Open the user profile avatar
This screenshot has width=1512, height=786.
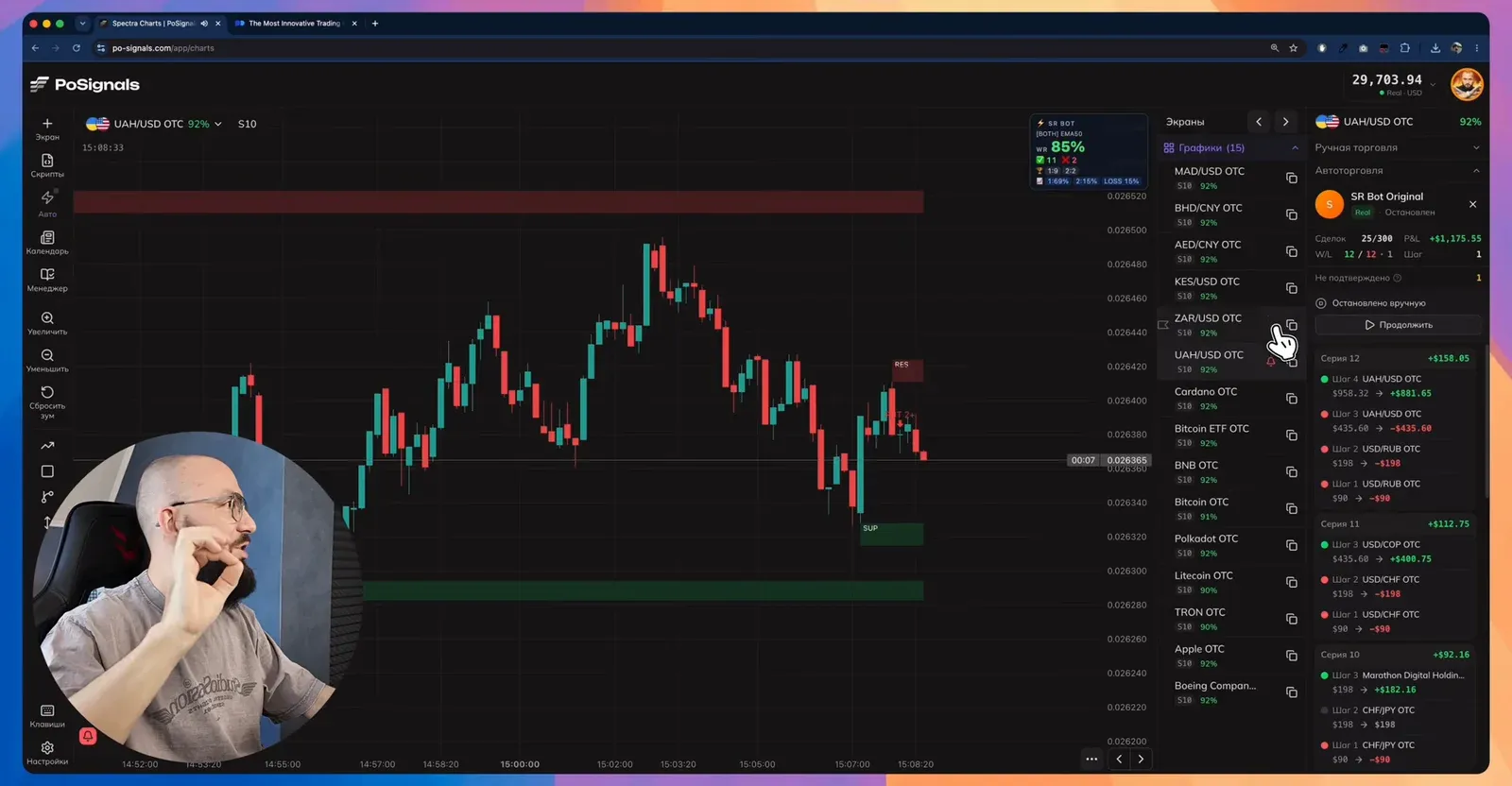[1467, 84]
